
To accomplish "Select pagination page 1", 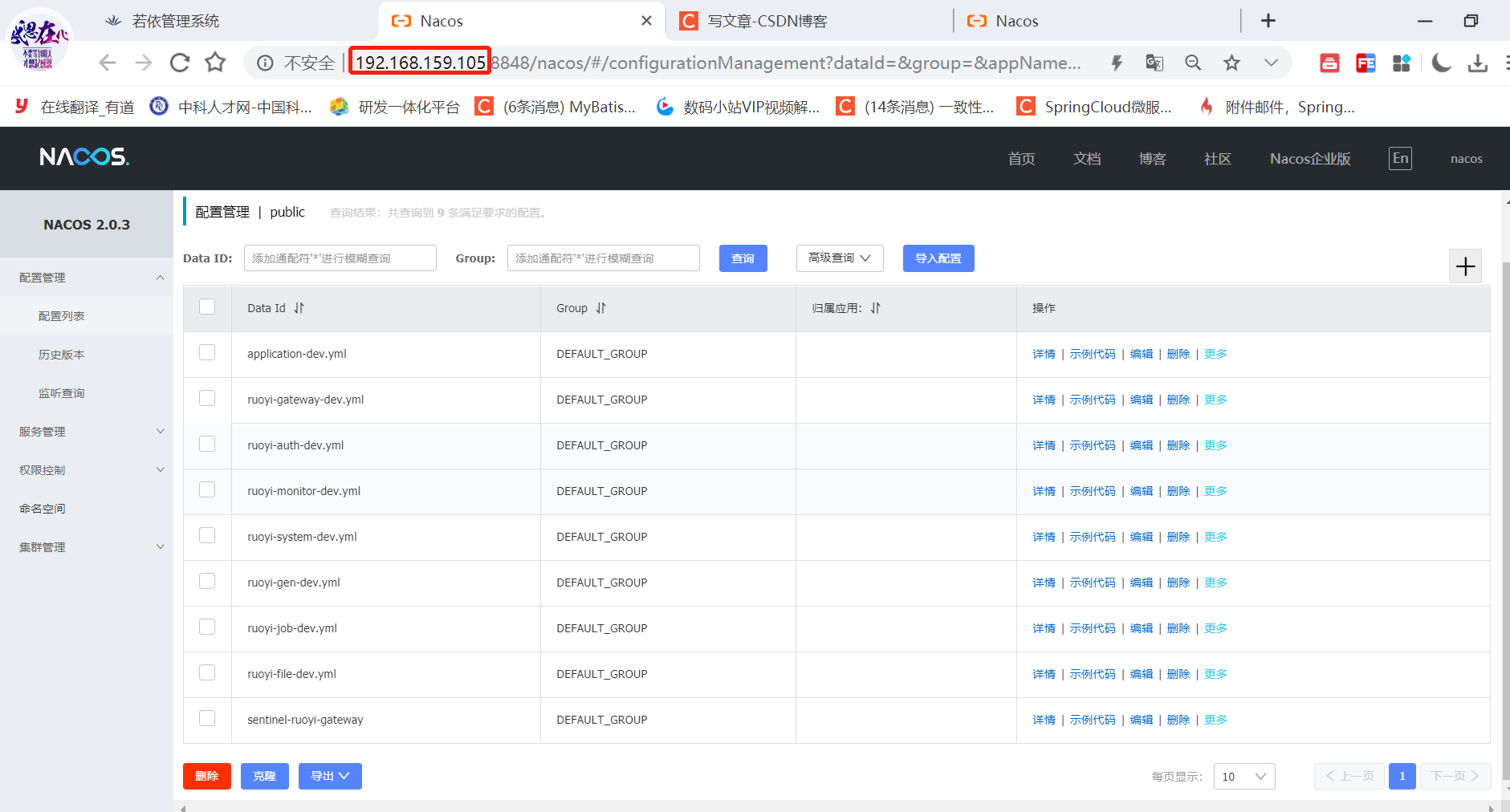I will point(1402,776).
